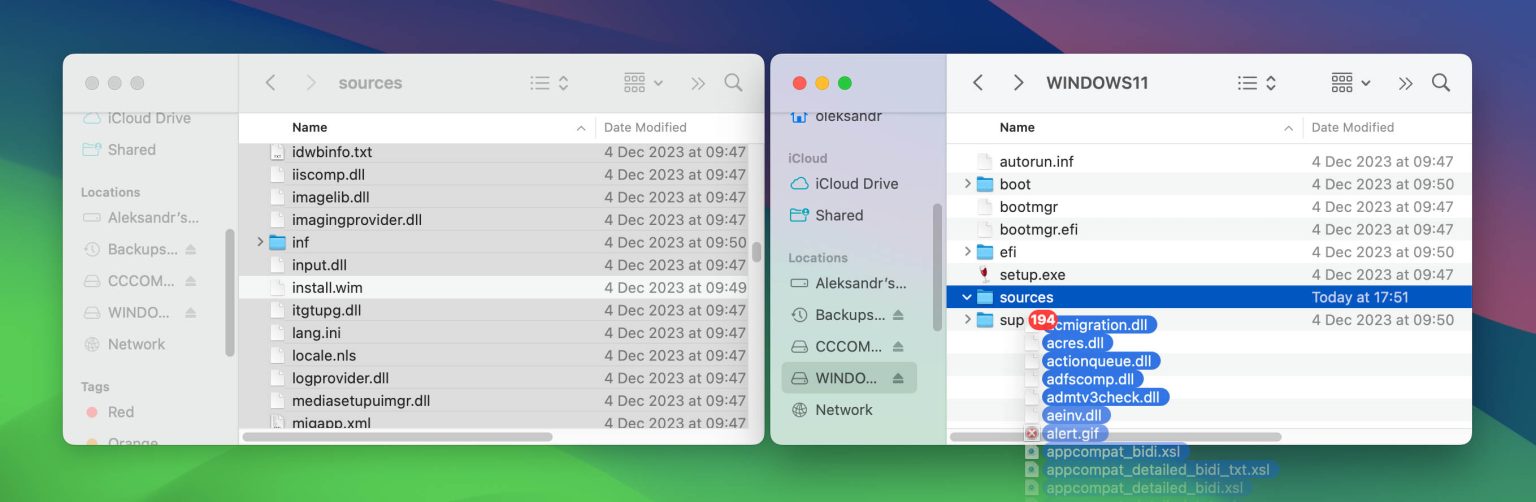Go back in the sources window
This screenshot has height=502, width=1536.
(x=270, y=83)
